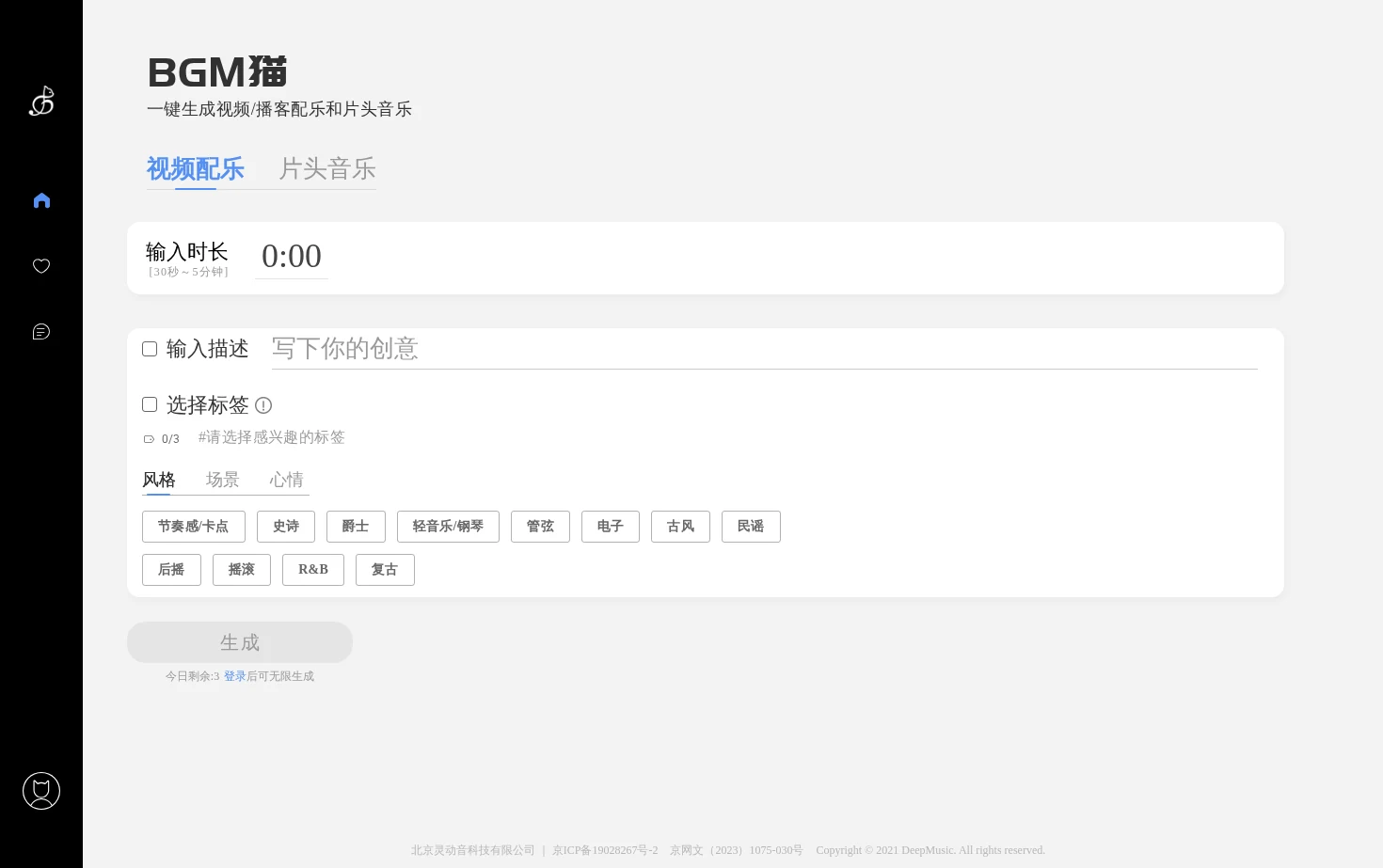The image size is (1383, 868).
Task: Click the tag counter icon near 0/3
Action: [149, 439]
